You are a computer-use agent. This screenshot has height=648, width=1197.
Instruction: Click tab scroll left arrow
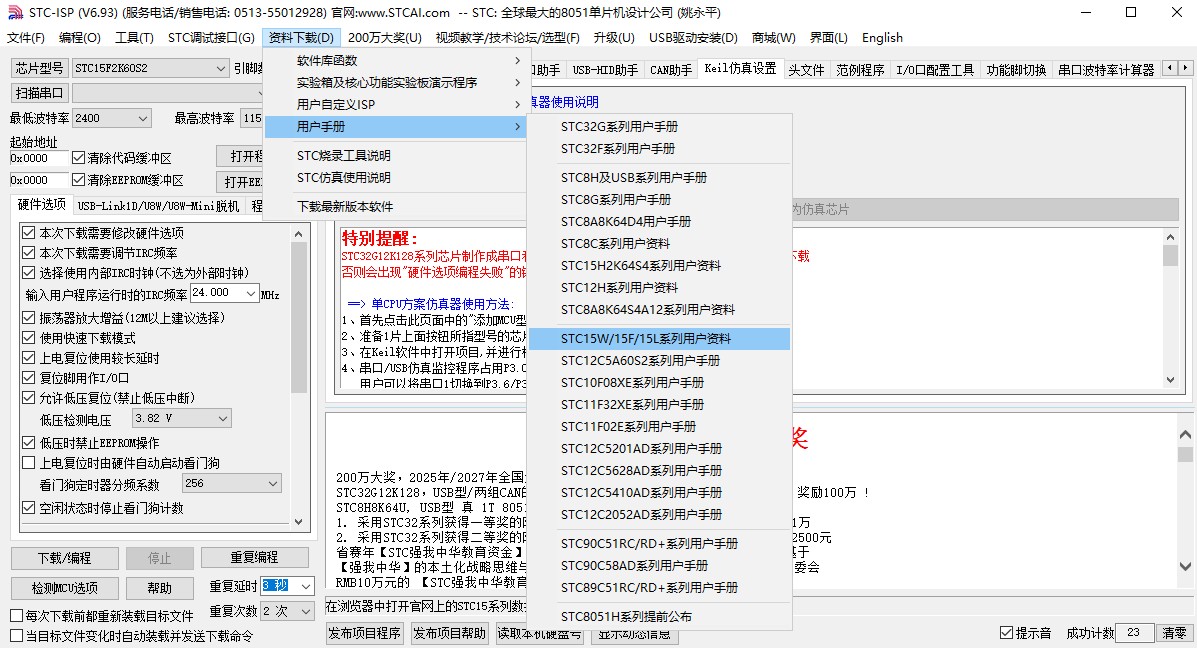pos(1170,68)
